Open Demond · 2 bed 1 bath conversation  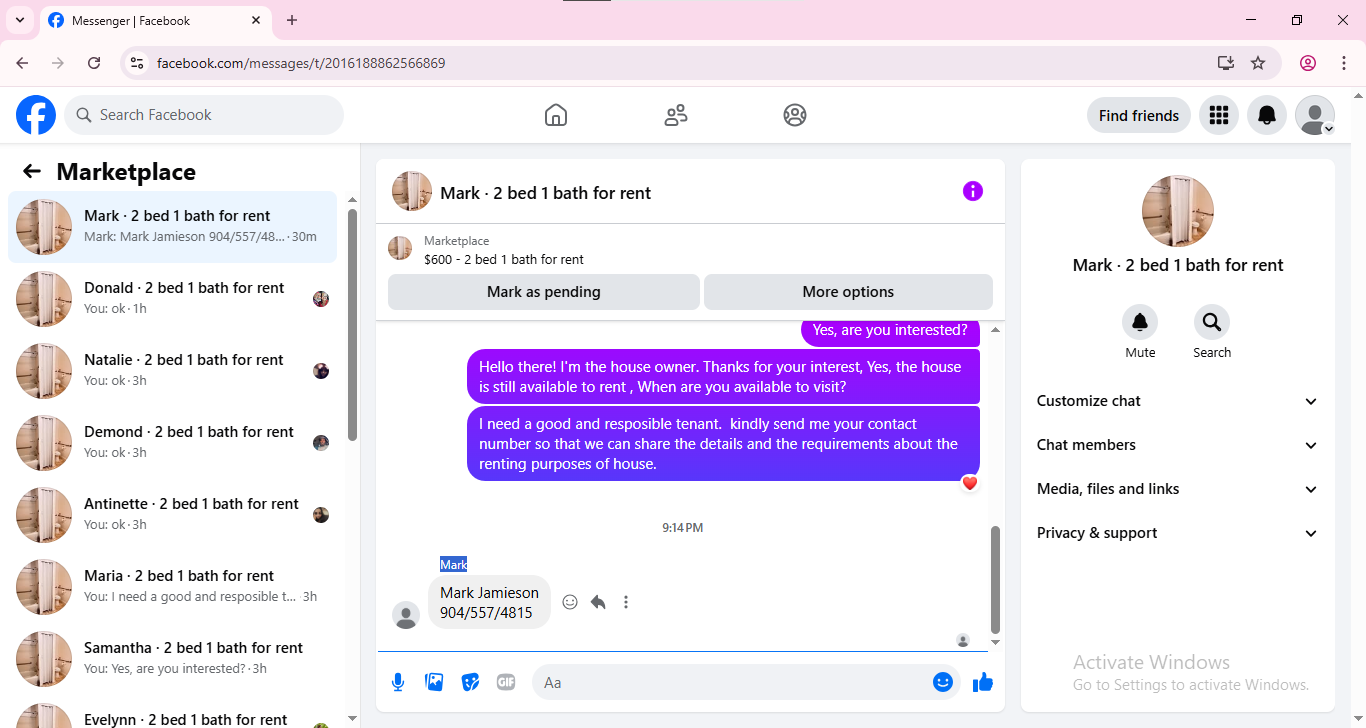tap(173, 443)
